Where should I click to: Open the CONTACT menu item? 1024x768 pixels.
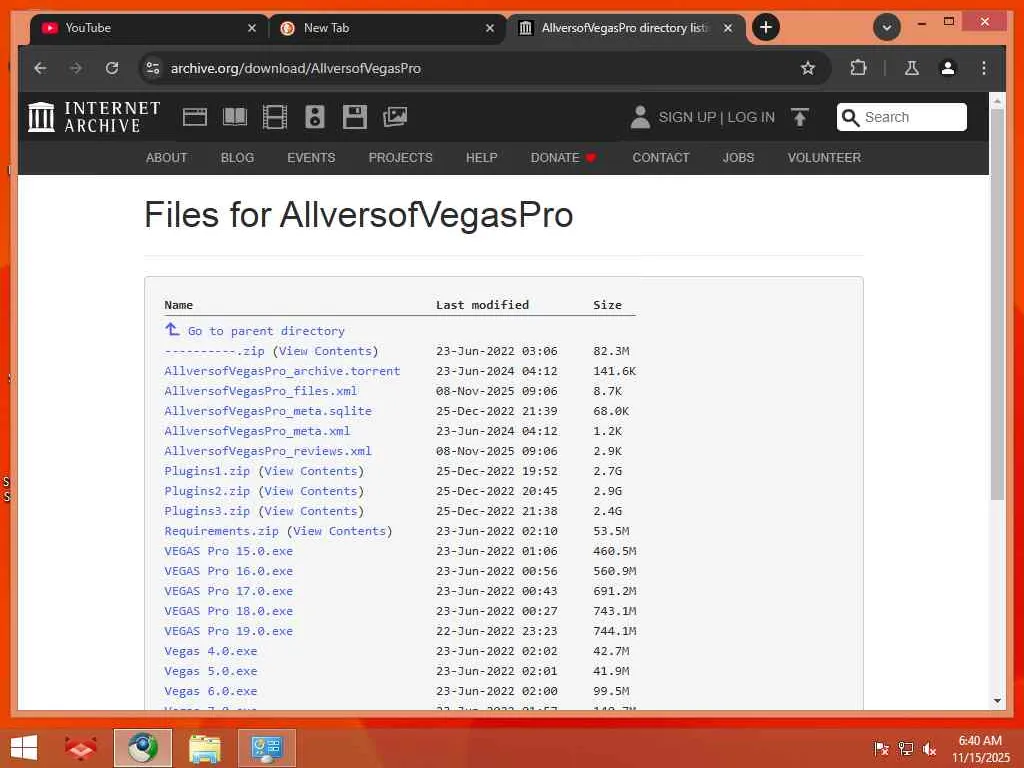coord(660,157)
